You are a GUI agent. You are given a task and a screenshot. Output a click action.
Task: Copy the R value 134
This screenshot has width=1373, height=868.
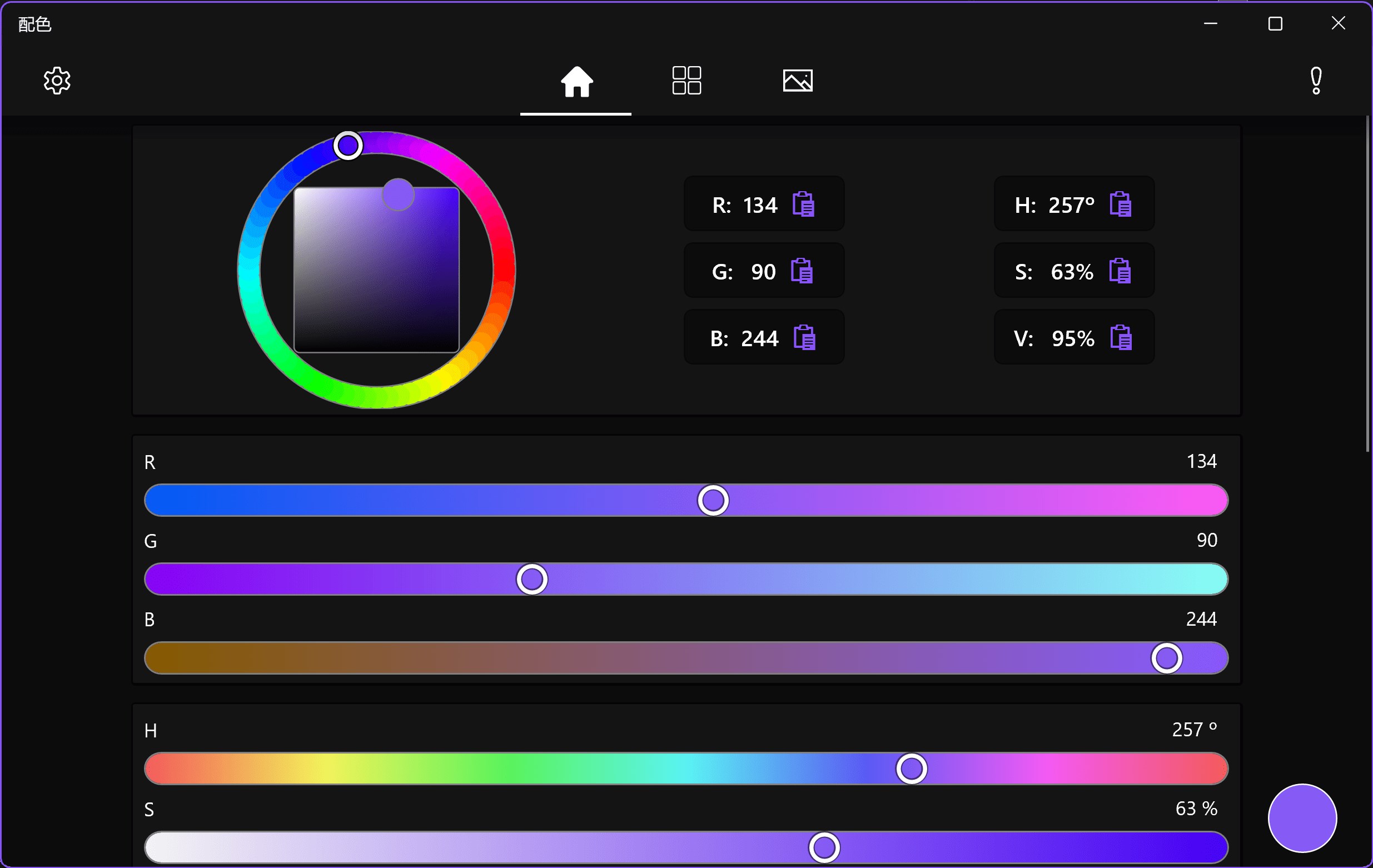pos(803,204)
